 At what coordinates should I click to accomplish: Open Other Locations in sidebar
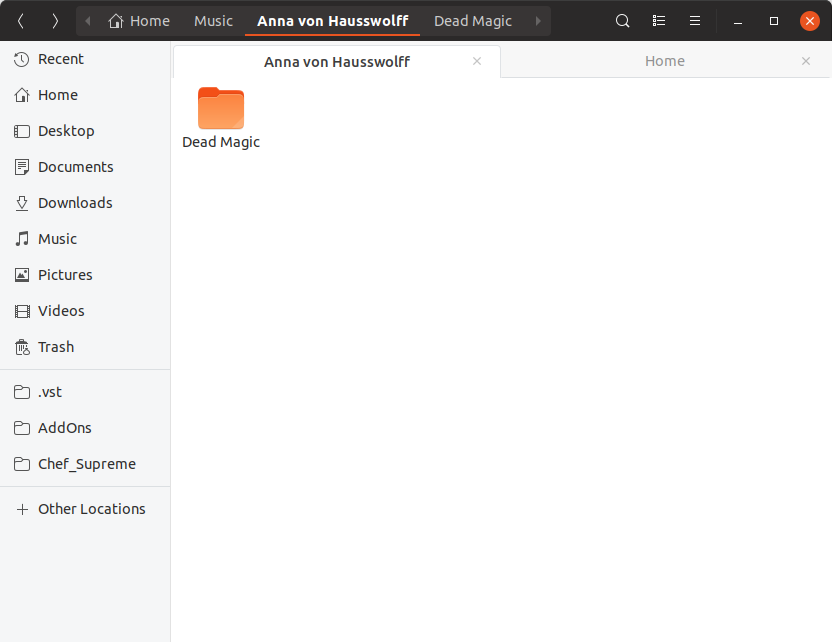tap(85, 509)
